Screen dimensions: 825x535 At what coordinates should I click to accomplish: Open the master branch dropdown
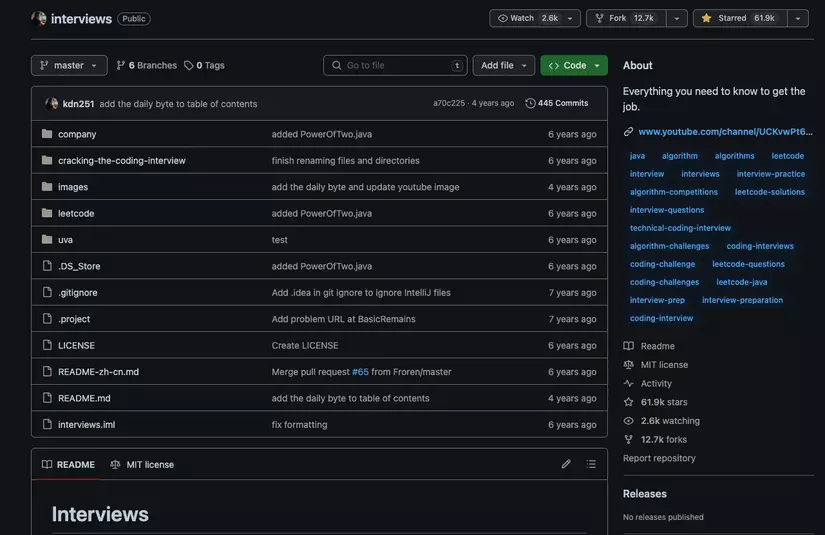(x=69, y=65)
